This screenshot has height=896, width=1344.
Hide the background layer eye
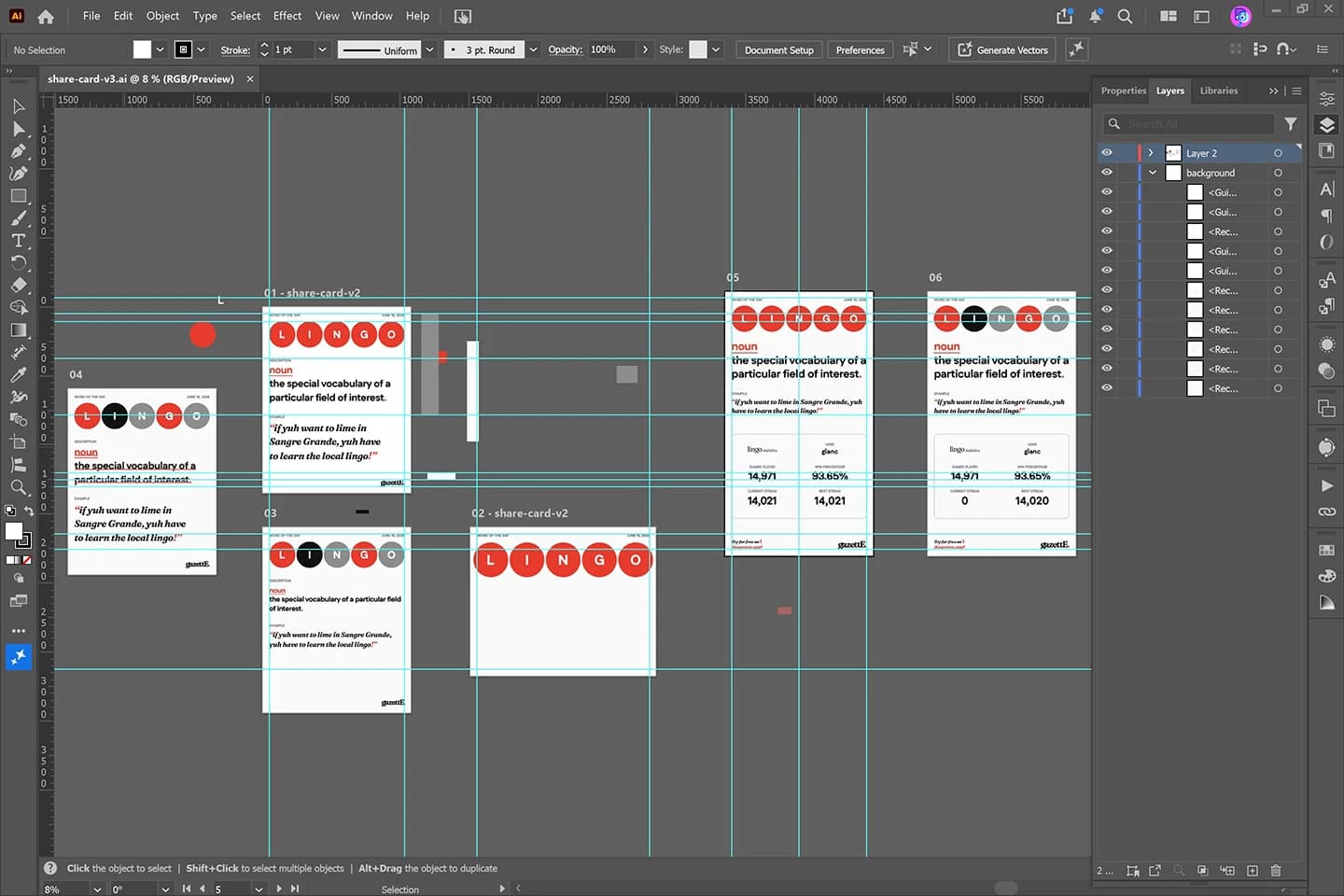[1107, 172]
